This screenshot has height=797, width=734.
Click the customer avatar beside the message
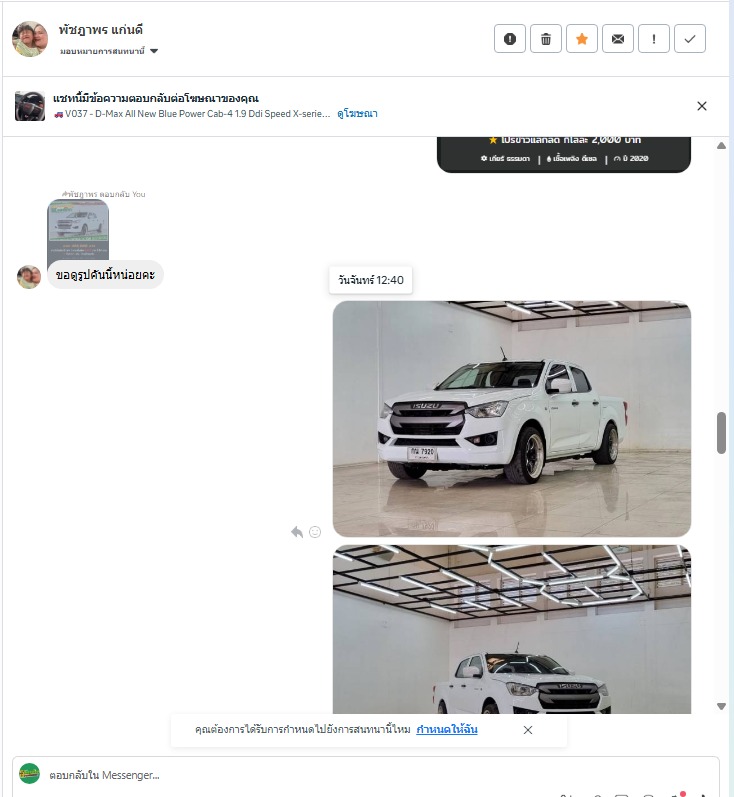click(x=29, y=277)
